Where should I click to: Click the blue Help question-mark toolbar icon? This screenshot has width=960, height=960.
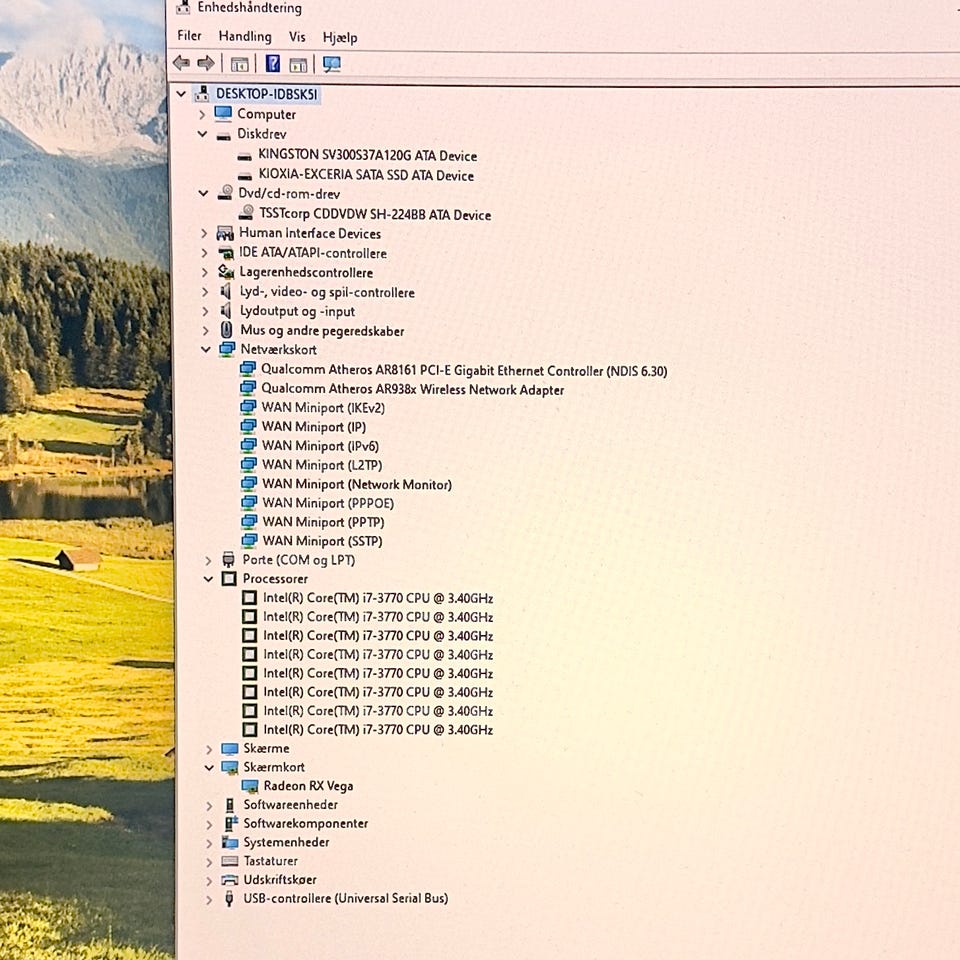(272, 63)
